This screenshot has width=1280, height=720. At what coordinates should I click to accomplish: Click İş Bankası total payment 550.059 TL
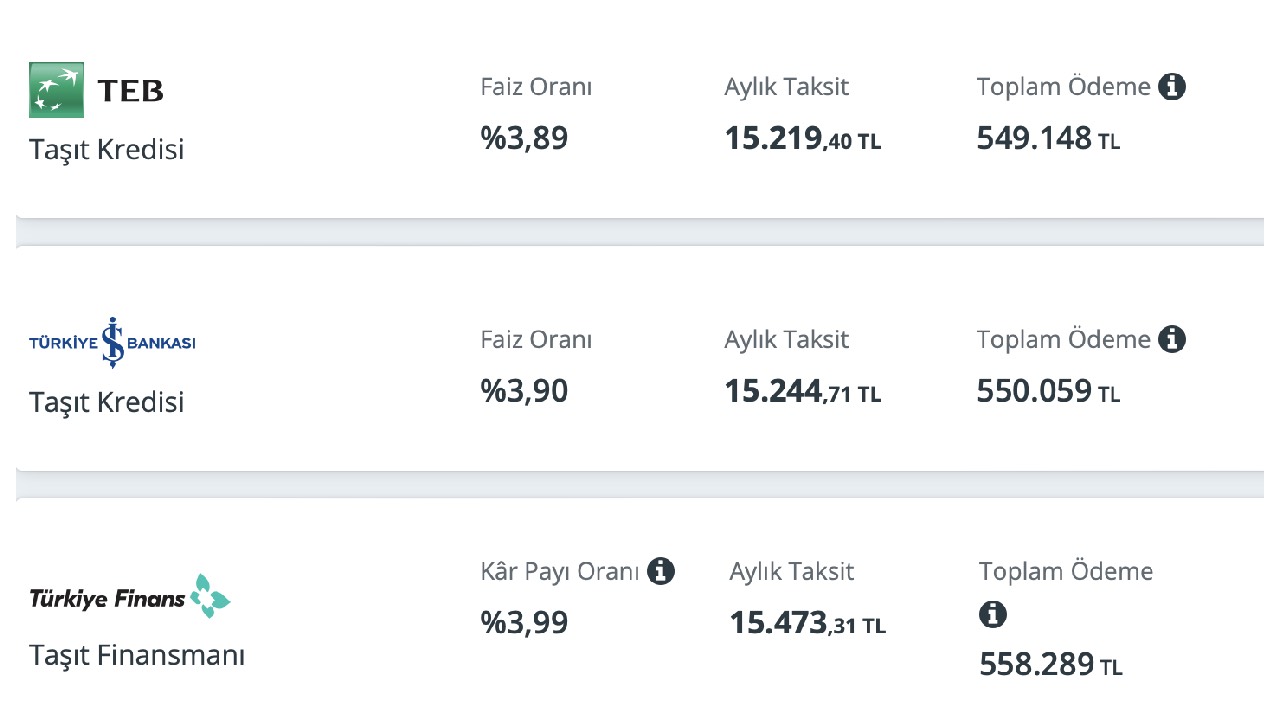[1048, 392]
